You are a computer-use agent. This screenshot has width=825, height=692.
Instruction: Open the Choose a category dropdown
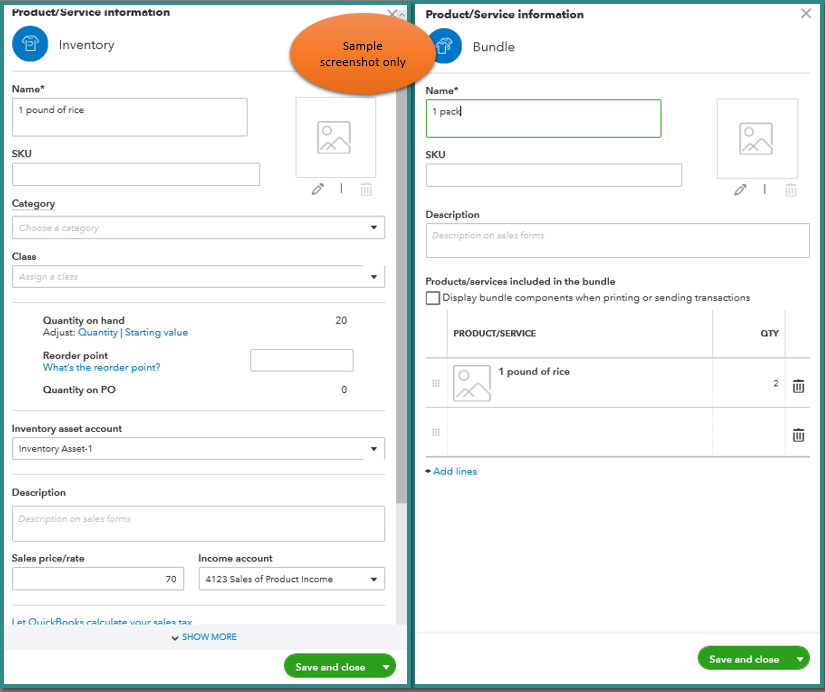pos(374,227)
